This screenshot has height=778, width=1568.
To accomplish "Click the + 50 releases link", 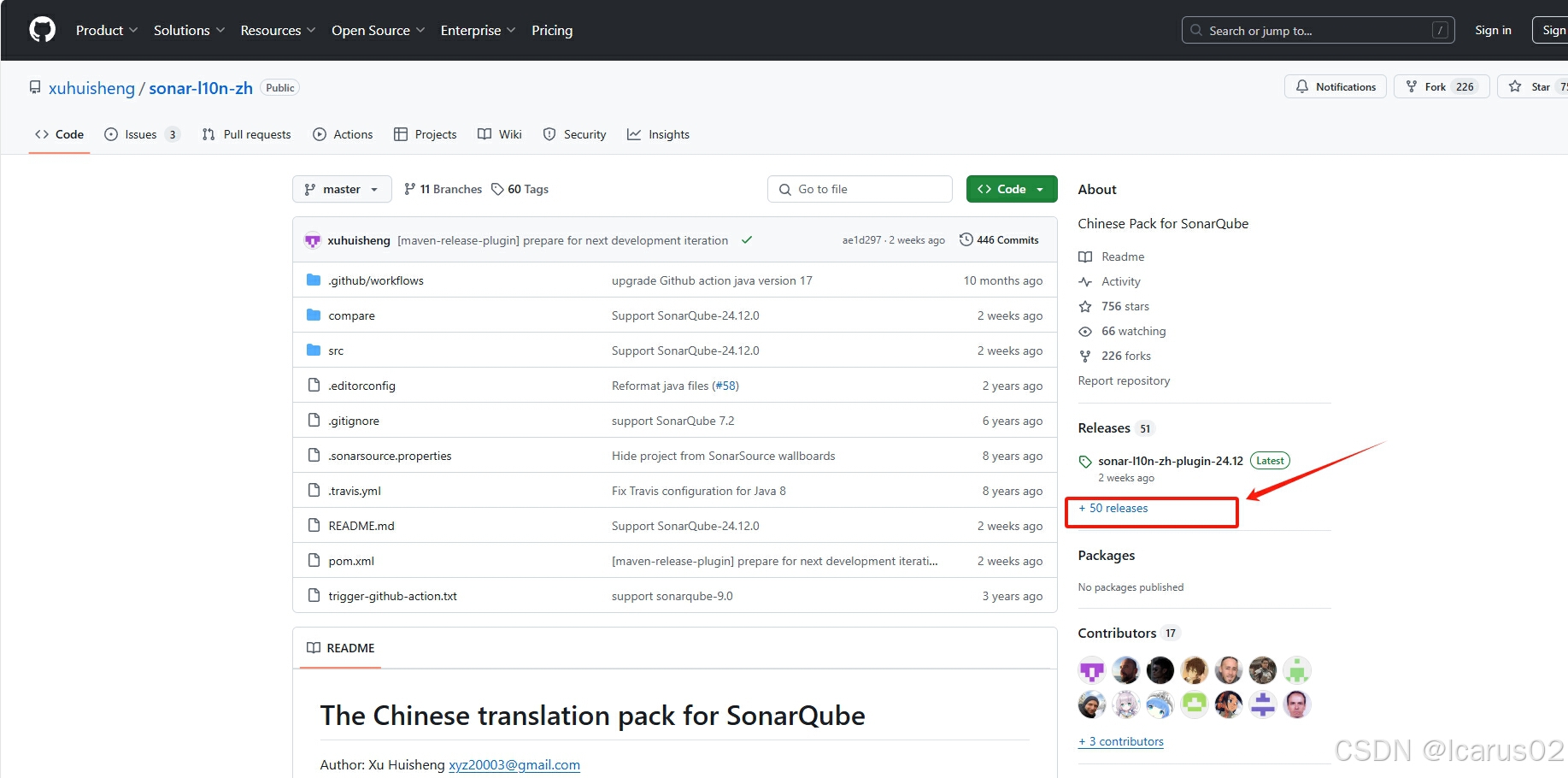I will click(1113, 508).
